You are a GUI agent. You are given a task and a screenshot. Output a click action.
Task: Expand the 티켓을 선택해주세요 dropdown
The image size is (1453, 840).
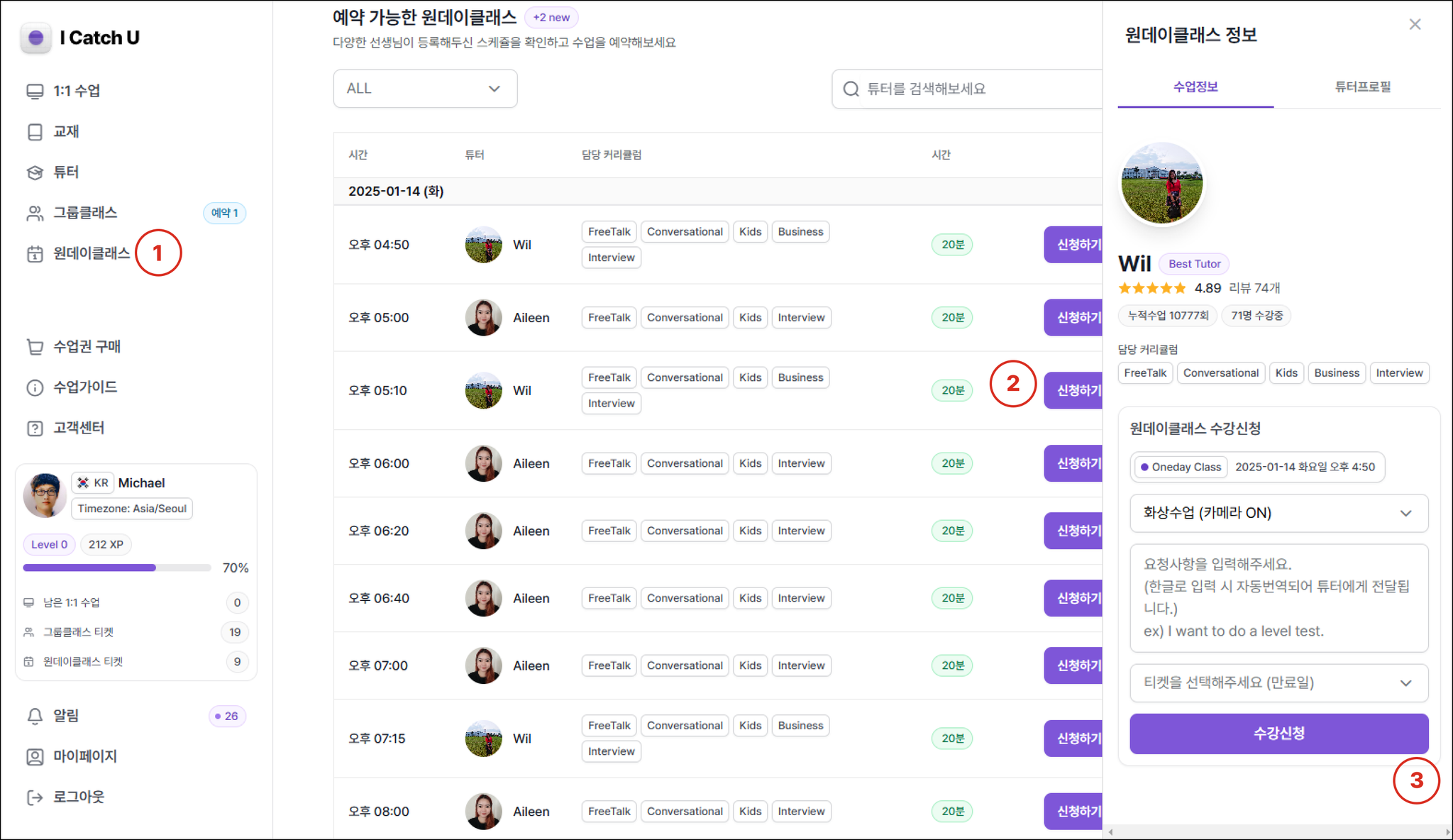1278,682
